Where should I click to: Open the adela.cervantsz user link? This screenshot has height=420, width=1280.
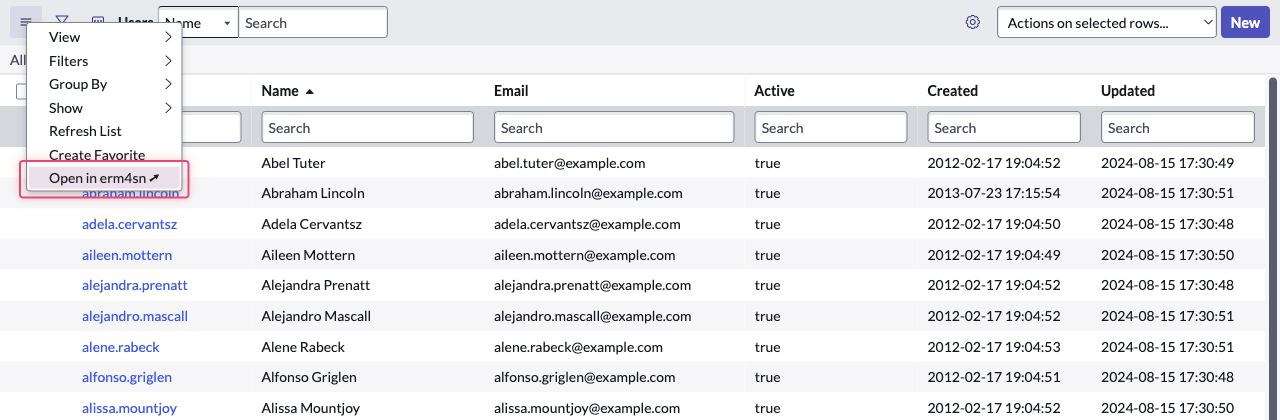(x=129, y=224)
